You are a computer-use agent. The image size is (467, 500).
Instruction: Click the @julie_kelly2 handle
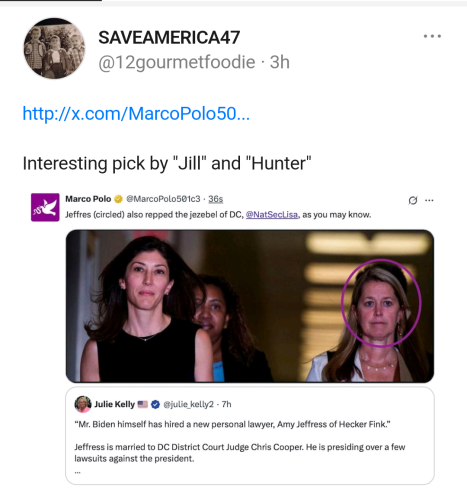tap(188, 404)
